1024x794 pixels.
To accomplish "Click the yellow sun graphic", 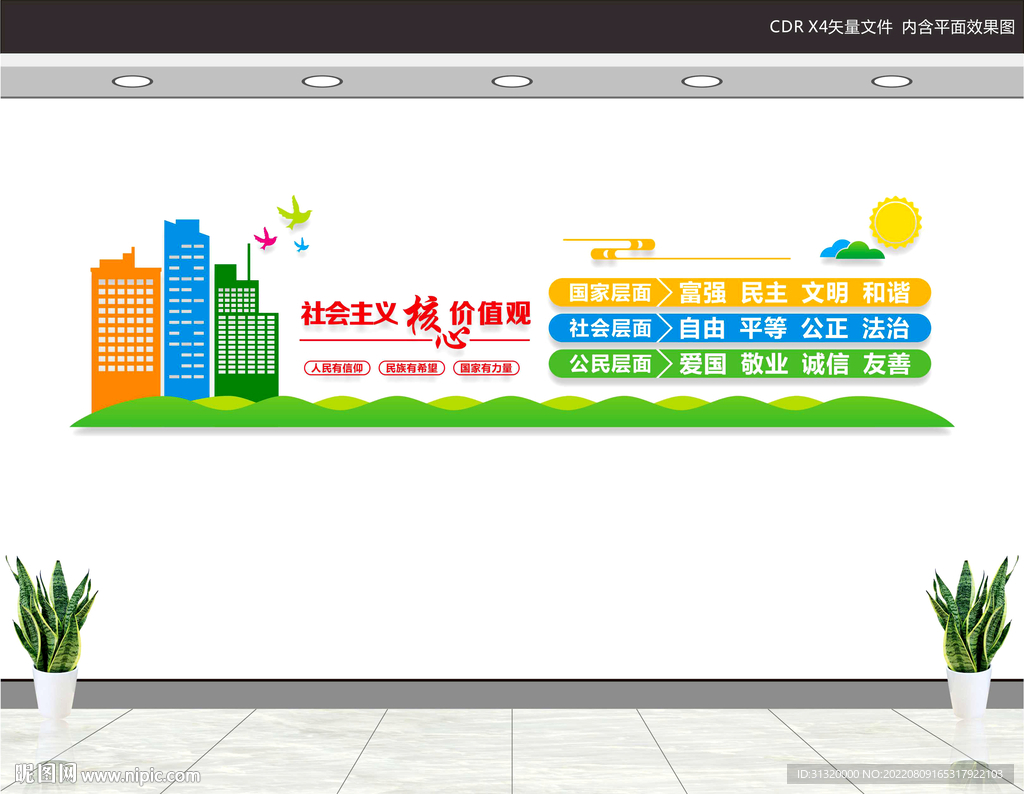I will (895, 222).
